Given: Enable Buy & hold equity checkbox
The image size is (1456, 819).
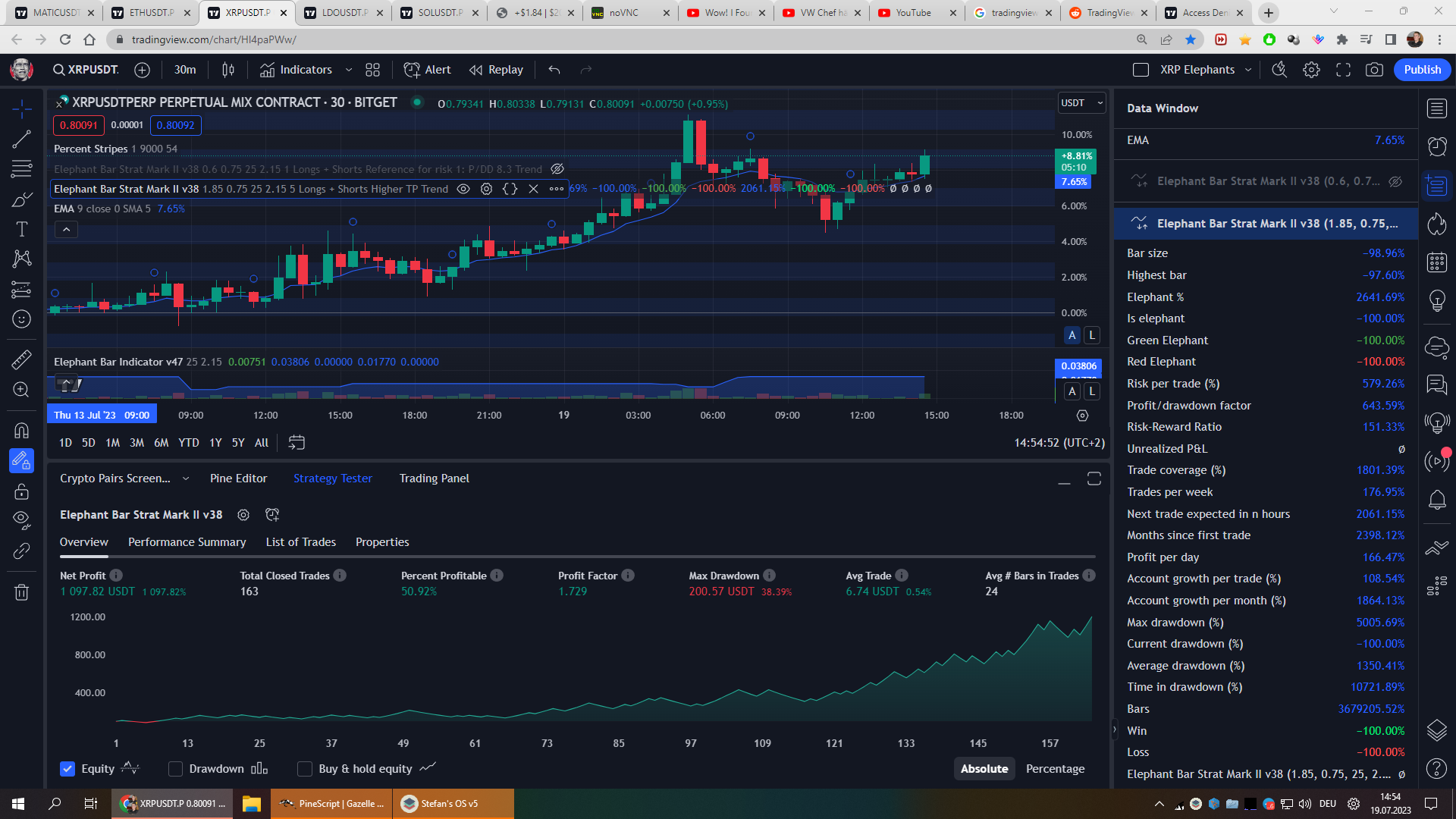Looking at the screenshot, I should 305,769.
